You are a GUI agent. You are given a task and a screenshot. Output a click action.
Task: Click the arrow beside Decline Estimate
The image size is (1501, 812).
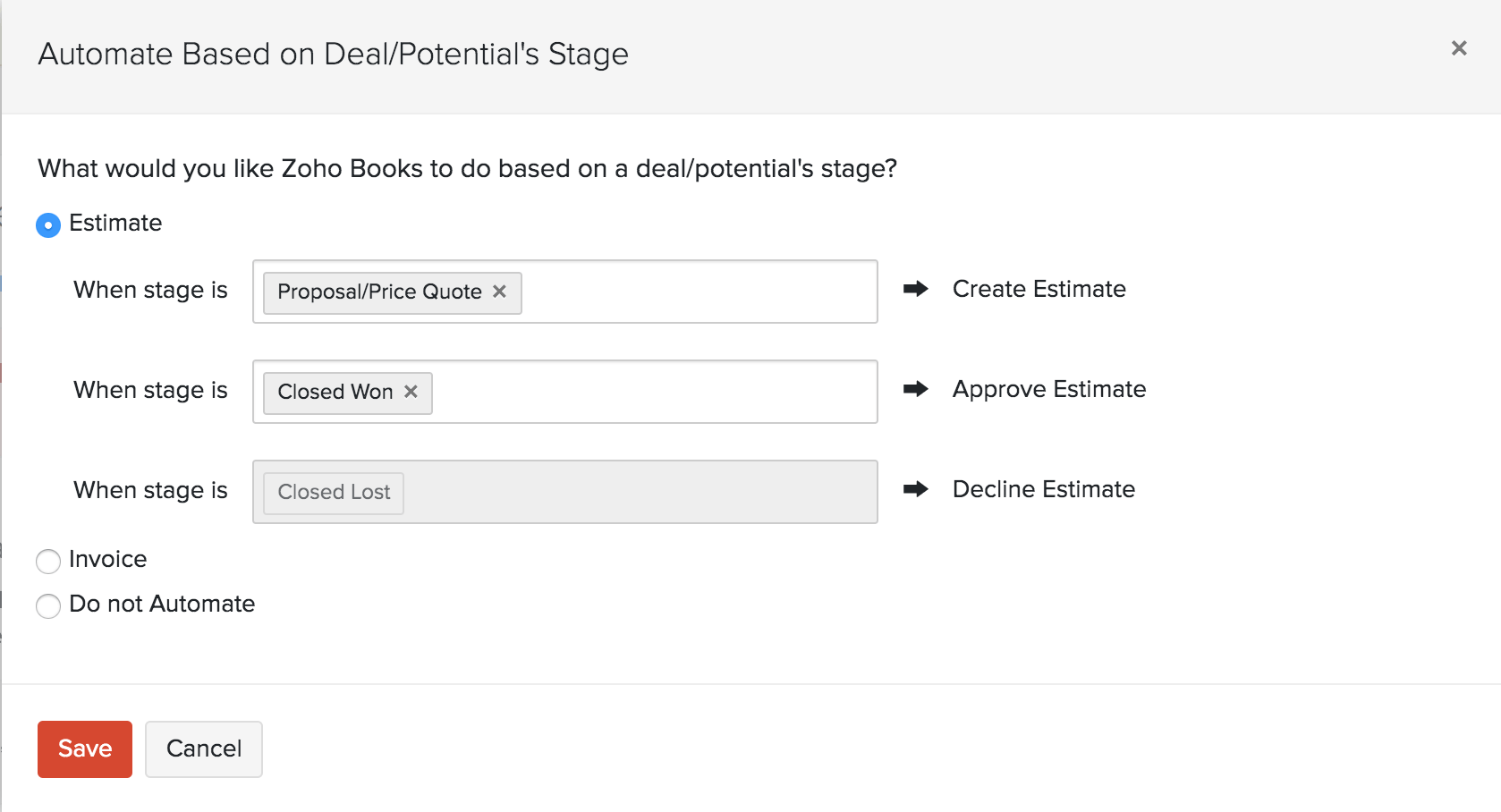(915, 489)
